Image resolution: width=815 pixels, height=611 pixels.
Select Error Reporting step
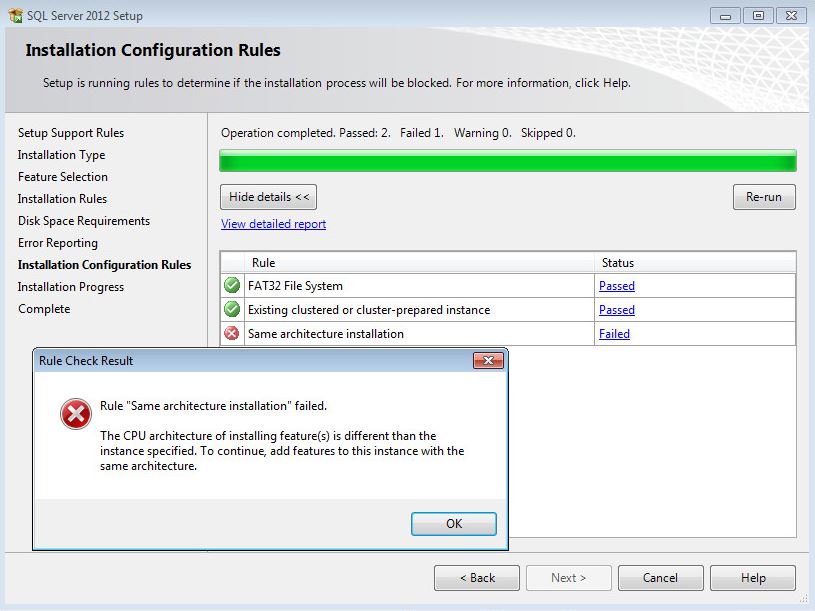[x=58, y=243]
